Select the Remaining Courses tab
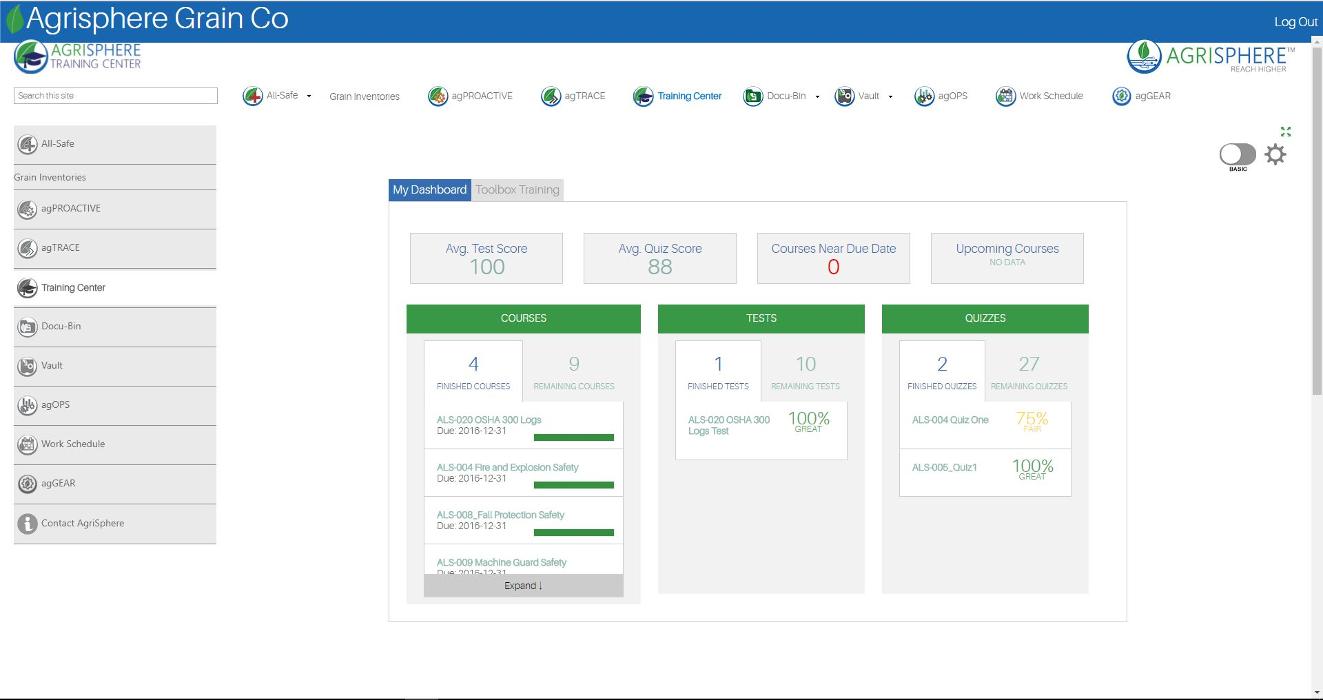The image size is (1323, 700). (574, 371)
